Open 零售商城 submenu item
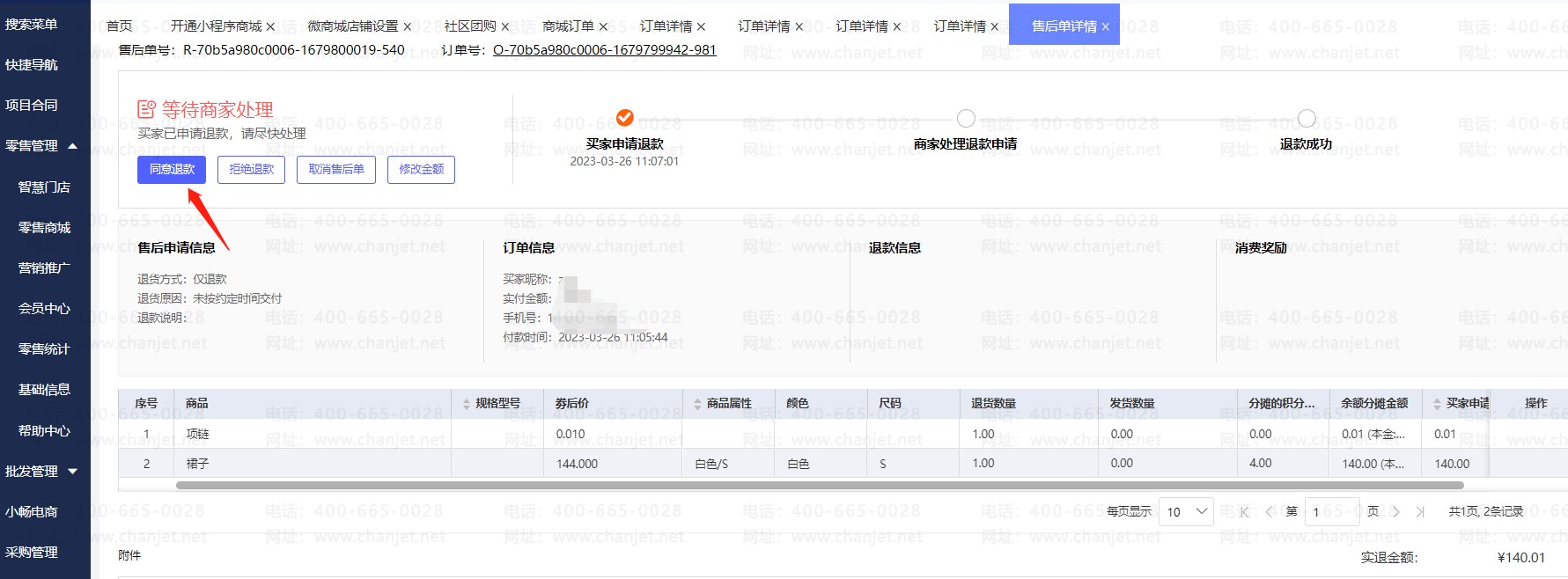 (x=44, y=228)
